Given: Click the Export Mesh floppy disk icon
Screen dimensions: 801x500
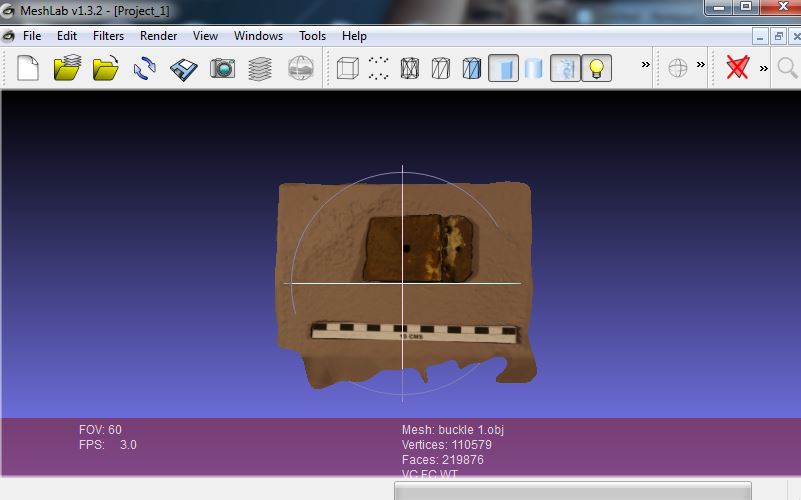Looking at the screenshot, I should click(x=184, y=68).
